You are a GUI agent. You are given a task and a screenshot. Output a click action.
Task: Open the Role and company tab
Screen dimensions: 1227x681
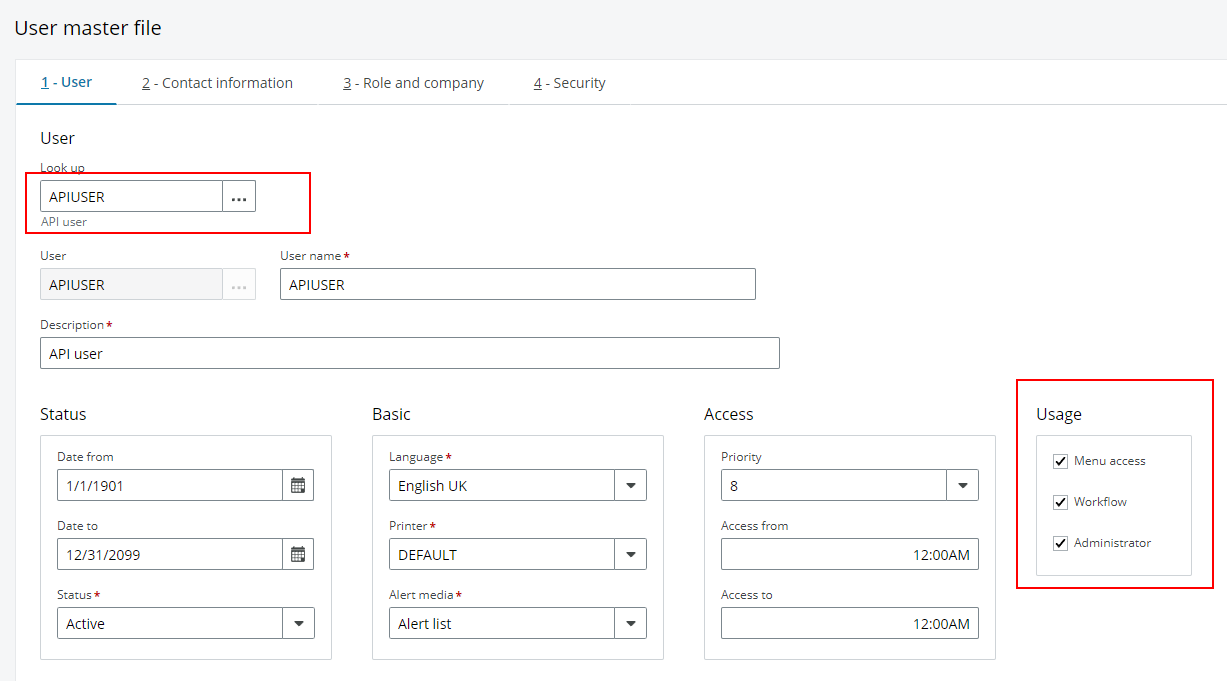[413, 83]
